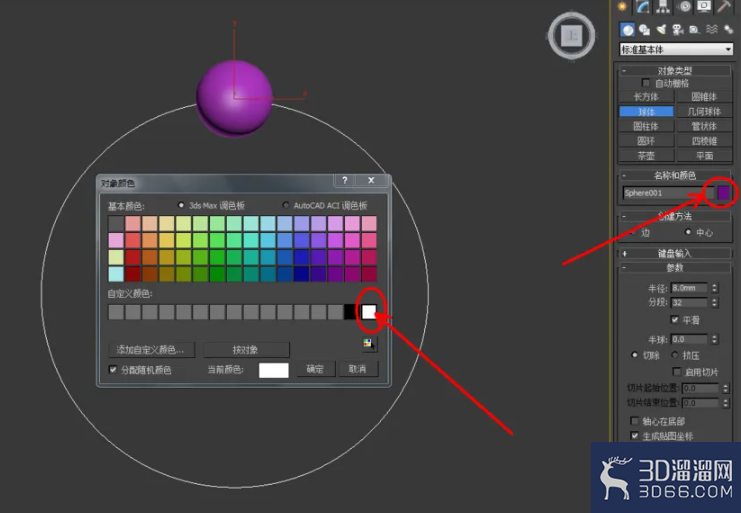Image resolution: width=741 pixels, height=513 pixels.
Task: Toggle the 分配随机颜色 checkbox
Action: (112, 369)
